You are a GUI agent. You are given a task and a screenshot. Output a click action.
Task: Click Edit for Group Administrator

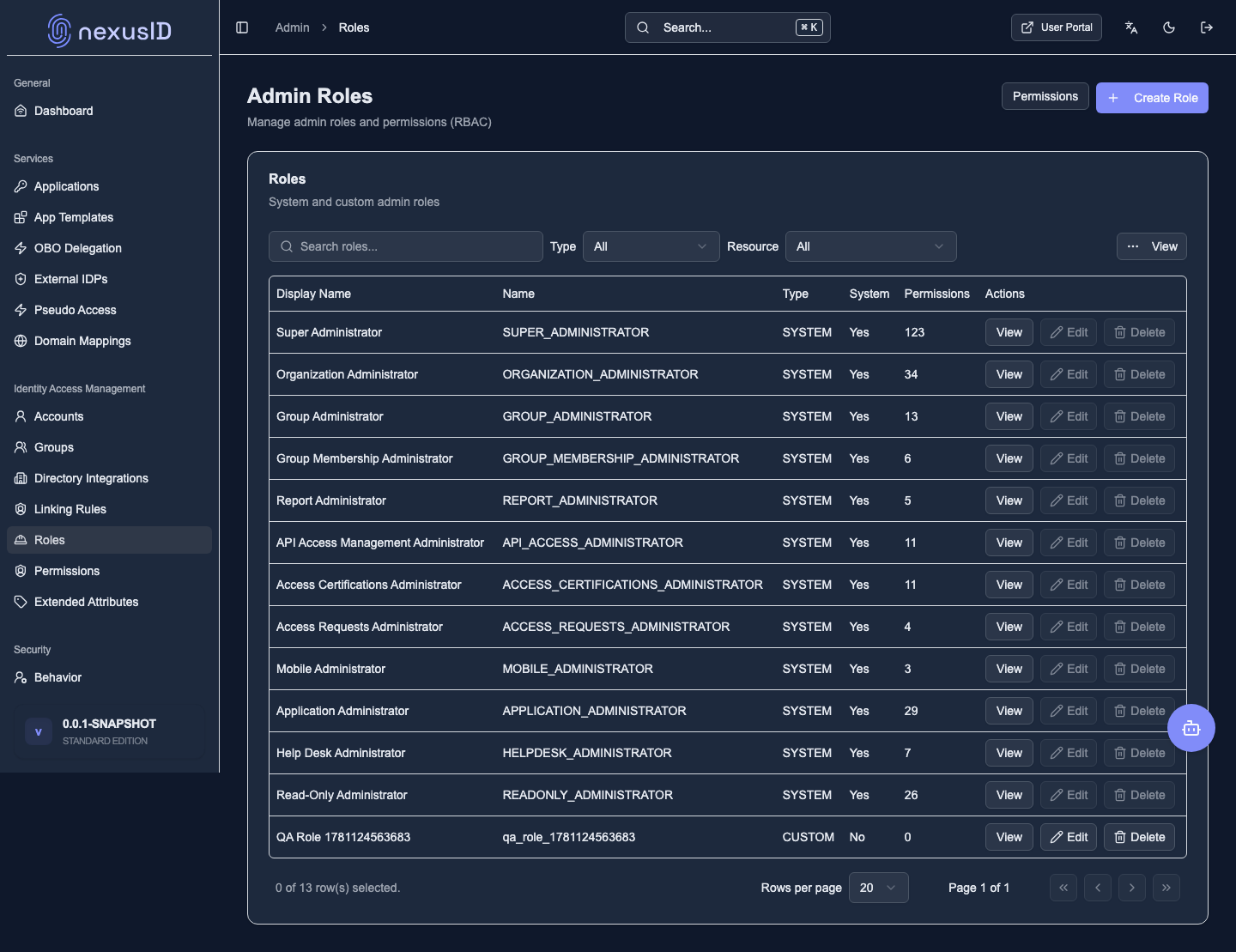[1069, 416]
